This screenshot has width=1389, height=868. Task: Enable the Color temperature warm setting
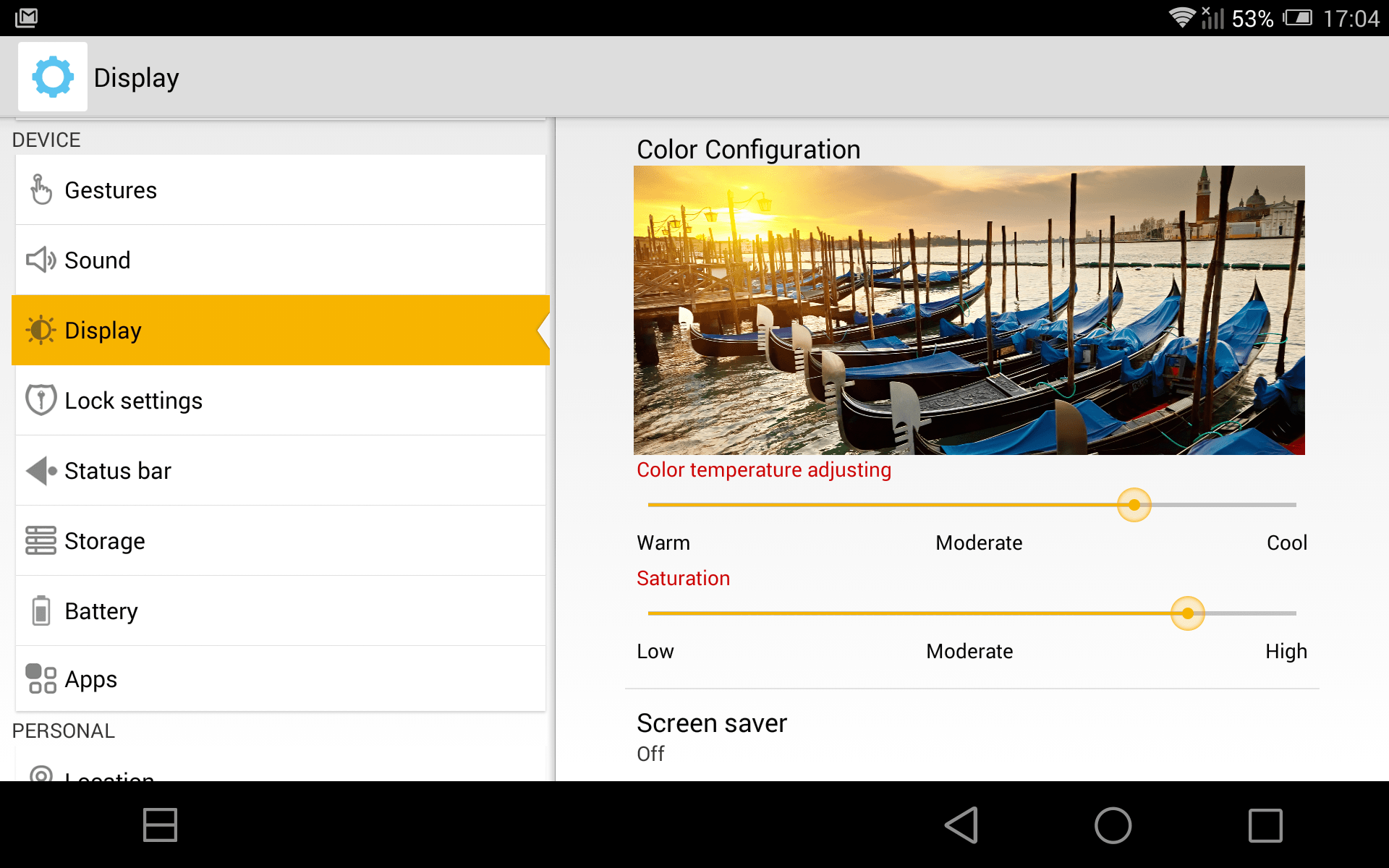(x=649, y=505)
